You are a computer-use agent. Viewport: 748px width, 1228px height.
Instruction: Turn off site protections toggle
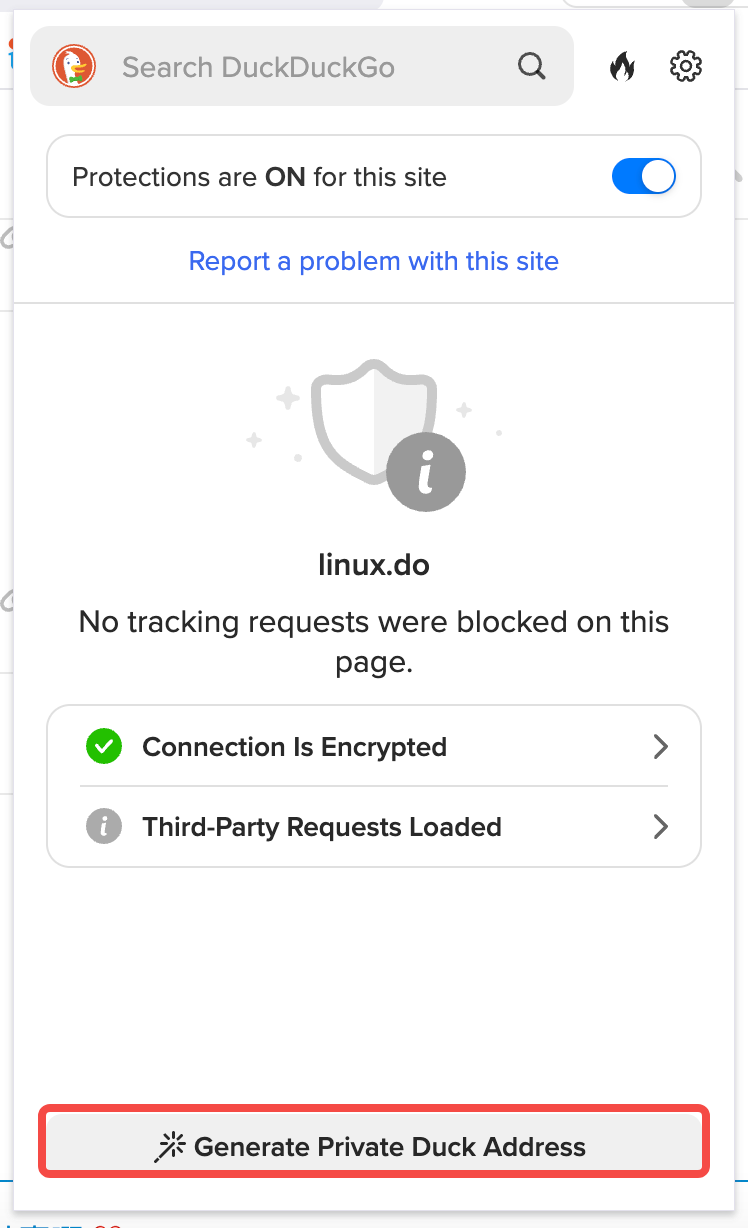(643, 177)
